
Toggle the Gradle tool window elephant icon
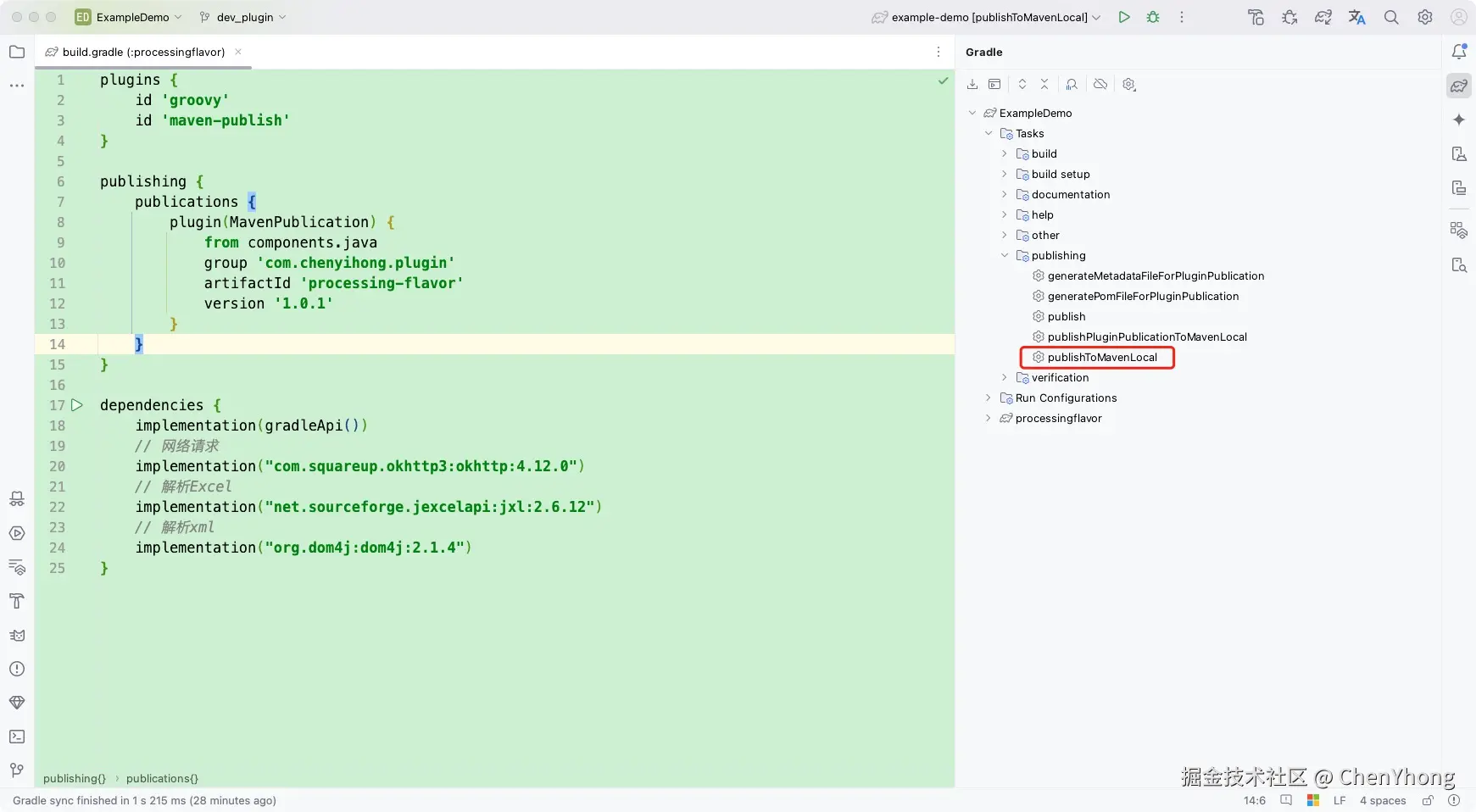(1459, 86)
